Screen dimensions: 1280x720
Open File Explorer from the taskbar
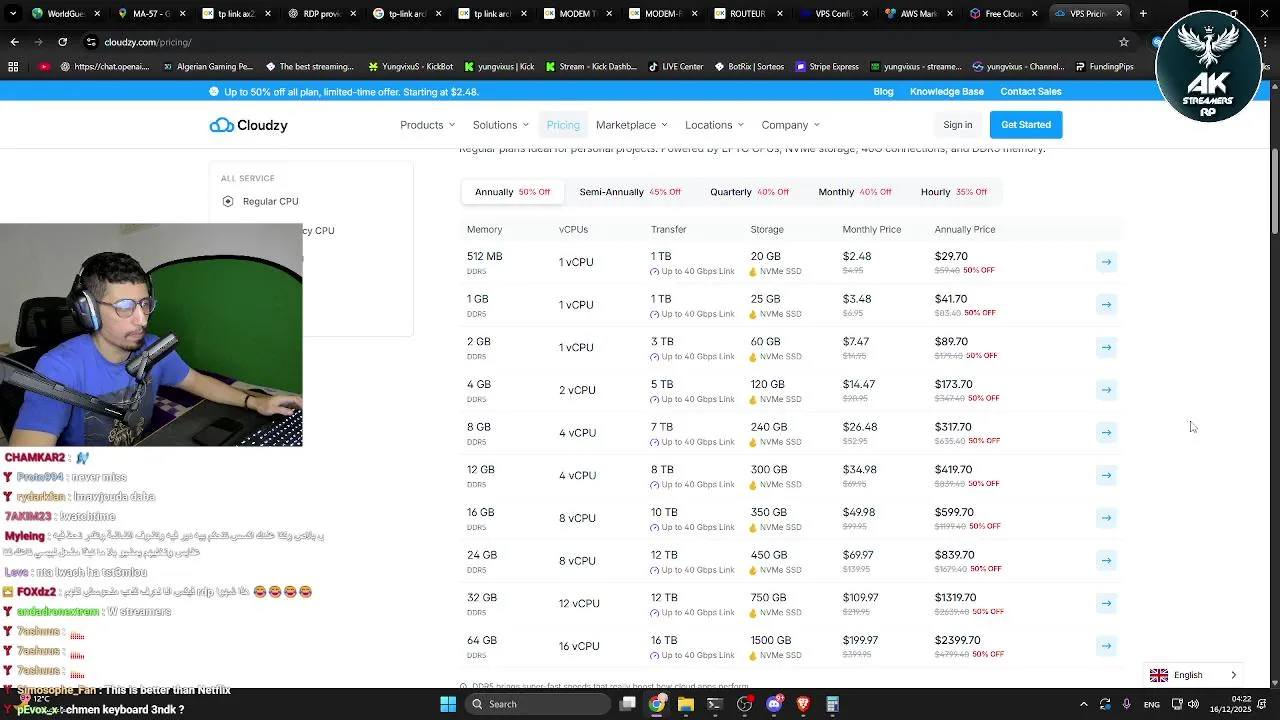(686, 704)
